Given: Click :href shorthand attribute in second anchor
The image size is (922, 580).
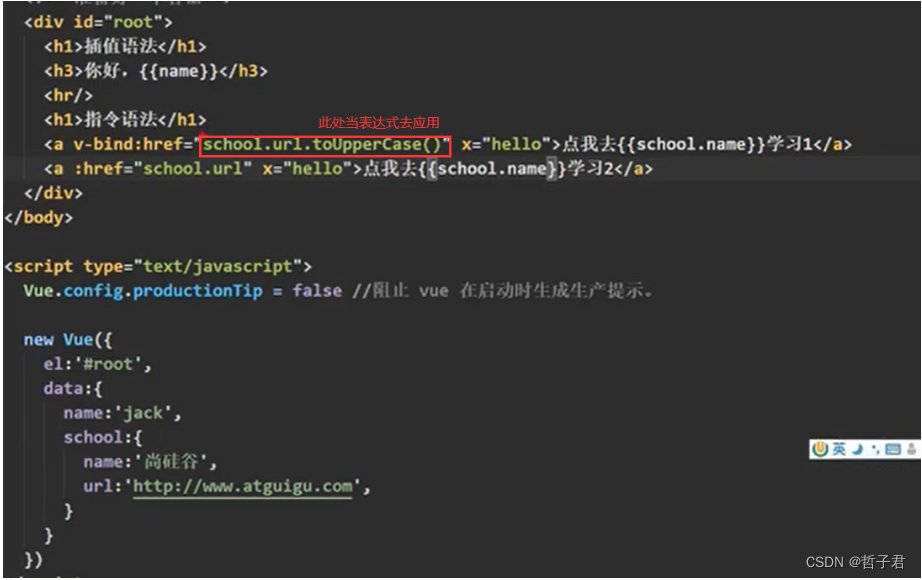Looking at the screenshot, I should click(x=98, y=169).
